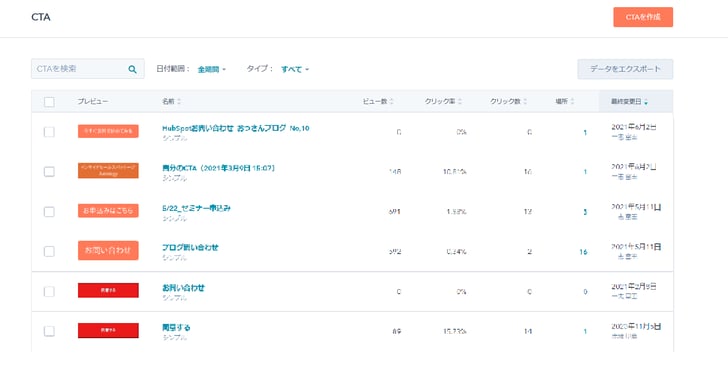728x388 pixels.
Task: Click the 2021年6月2日 date in HubSpotお問い合わせ row
Action: (634, 127)
